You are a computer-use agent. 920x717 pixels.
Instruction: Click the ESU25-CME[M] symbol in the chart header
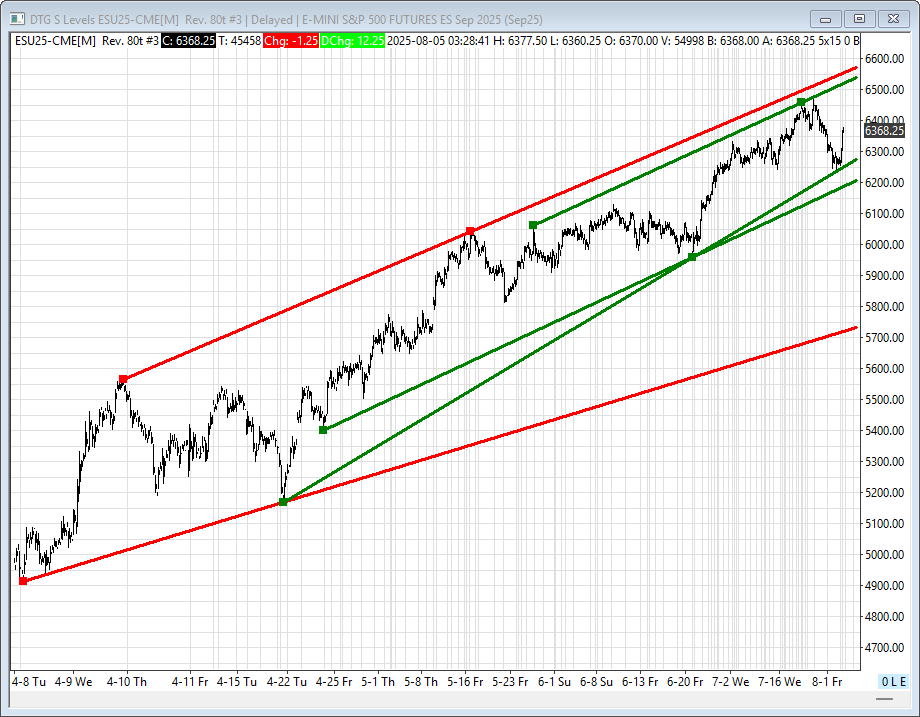coord(55,40)
